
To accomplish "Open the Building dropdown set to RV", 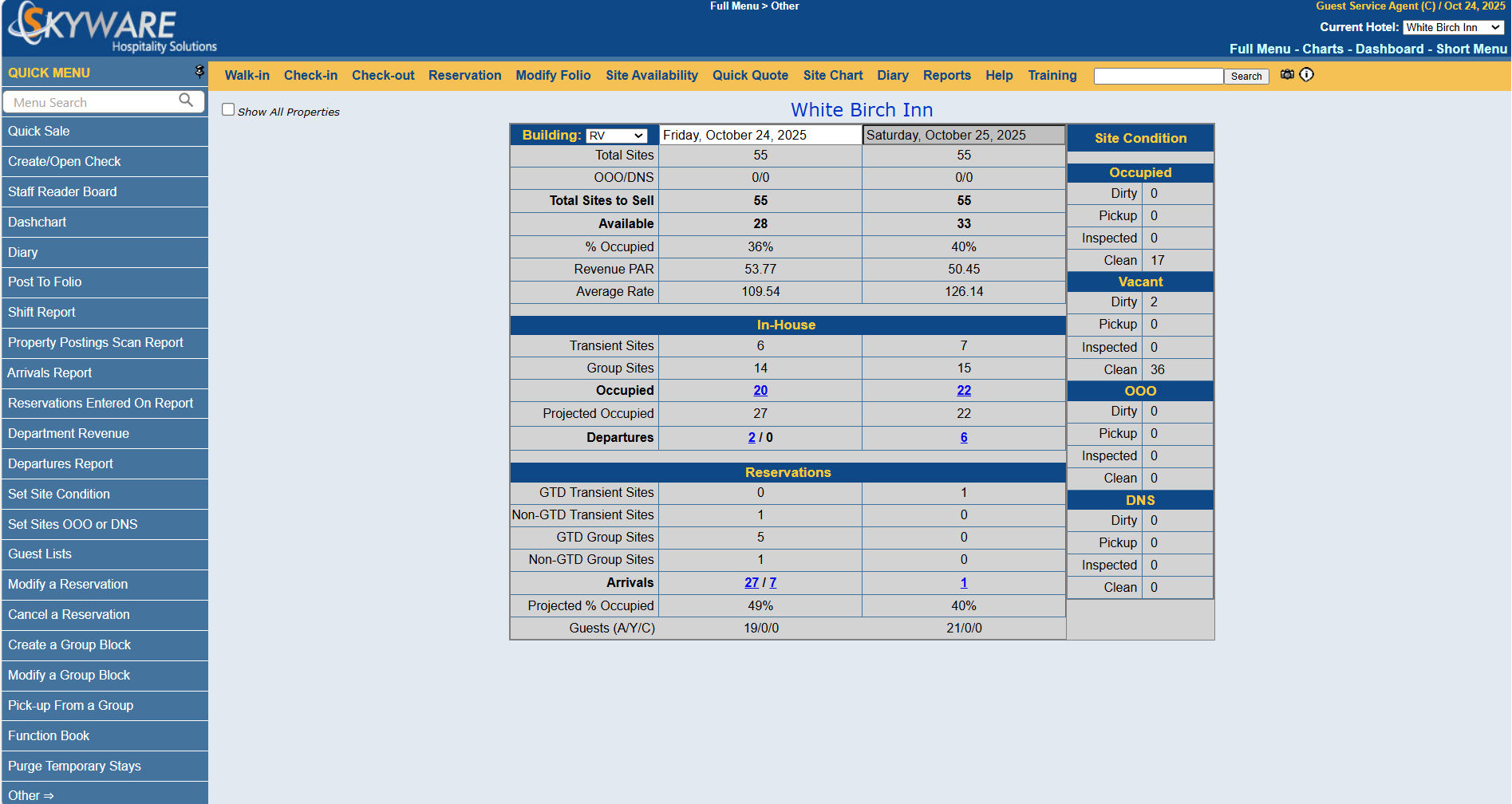I will click(616, 136).
